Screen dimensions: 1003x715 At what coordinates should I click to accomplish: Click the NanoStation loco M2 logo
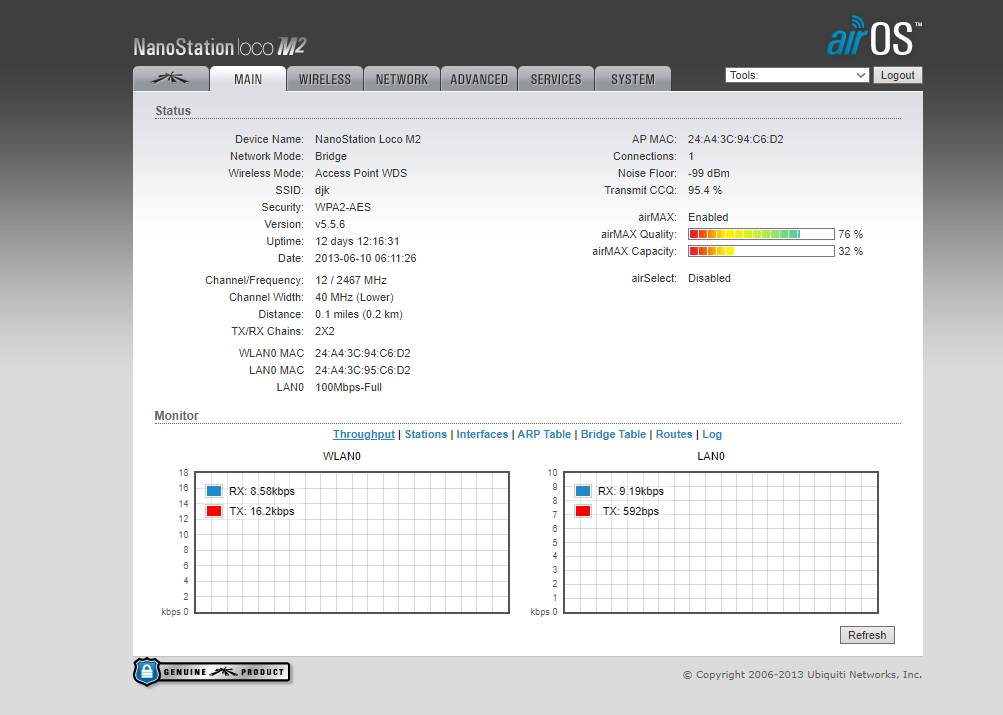(219, 47)
